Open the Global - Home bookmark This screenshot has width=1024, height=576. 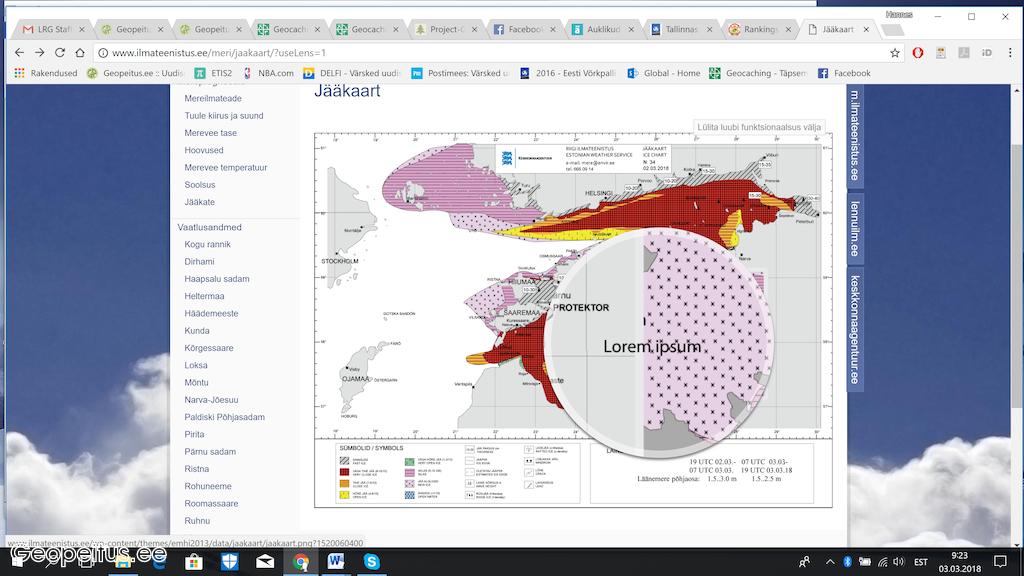click(664, 73)
